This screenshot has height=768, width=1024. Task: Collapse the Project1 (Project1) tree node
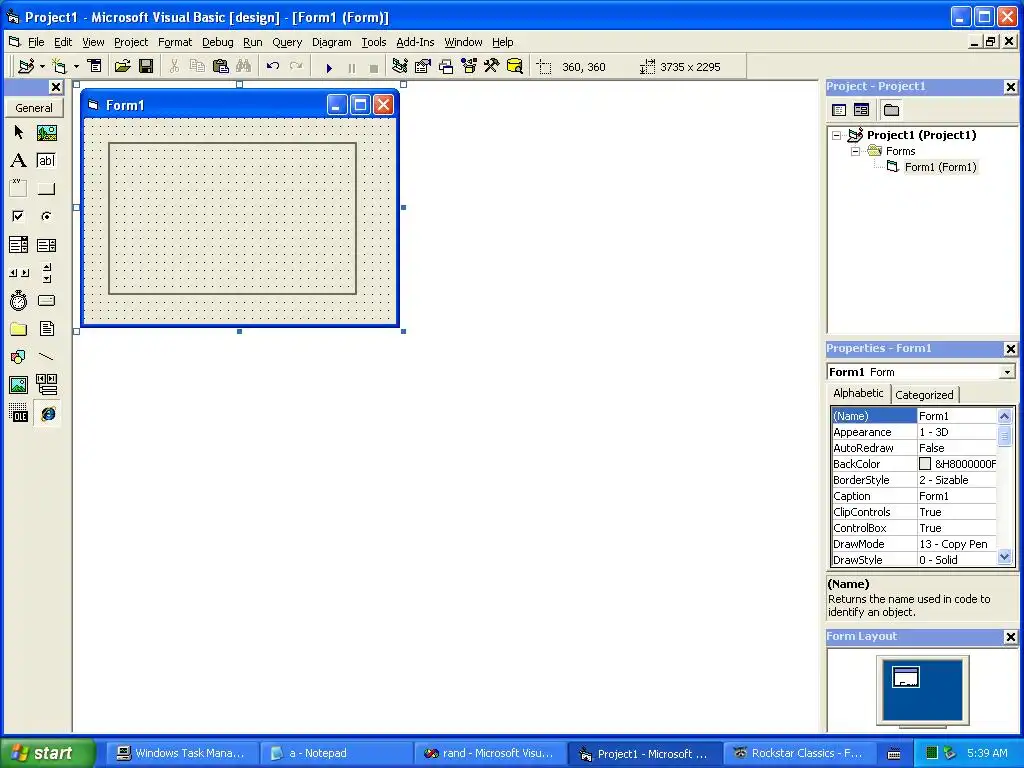pos(837,135)
